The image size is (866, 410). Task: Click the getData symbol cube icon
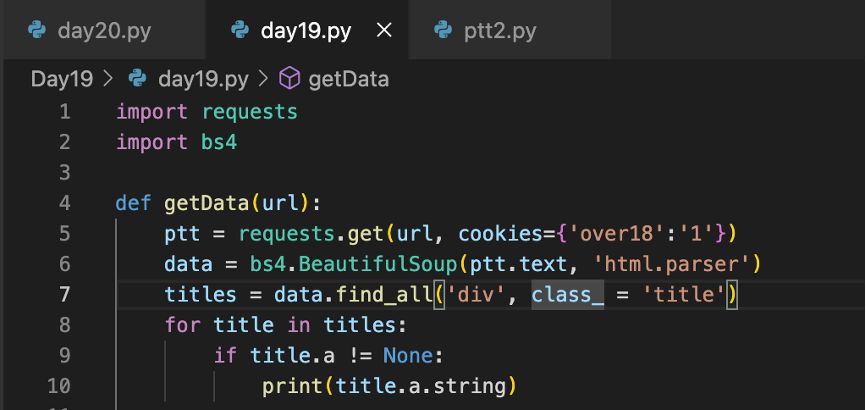pos(289,79)
